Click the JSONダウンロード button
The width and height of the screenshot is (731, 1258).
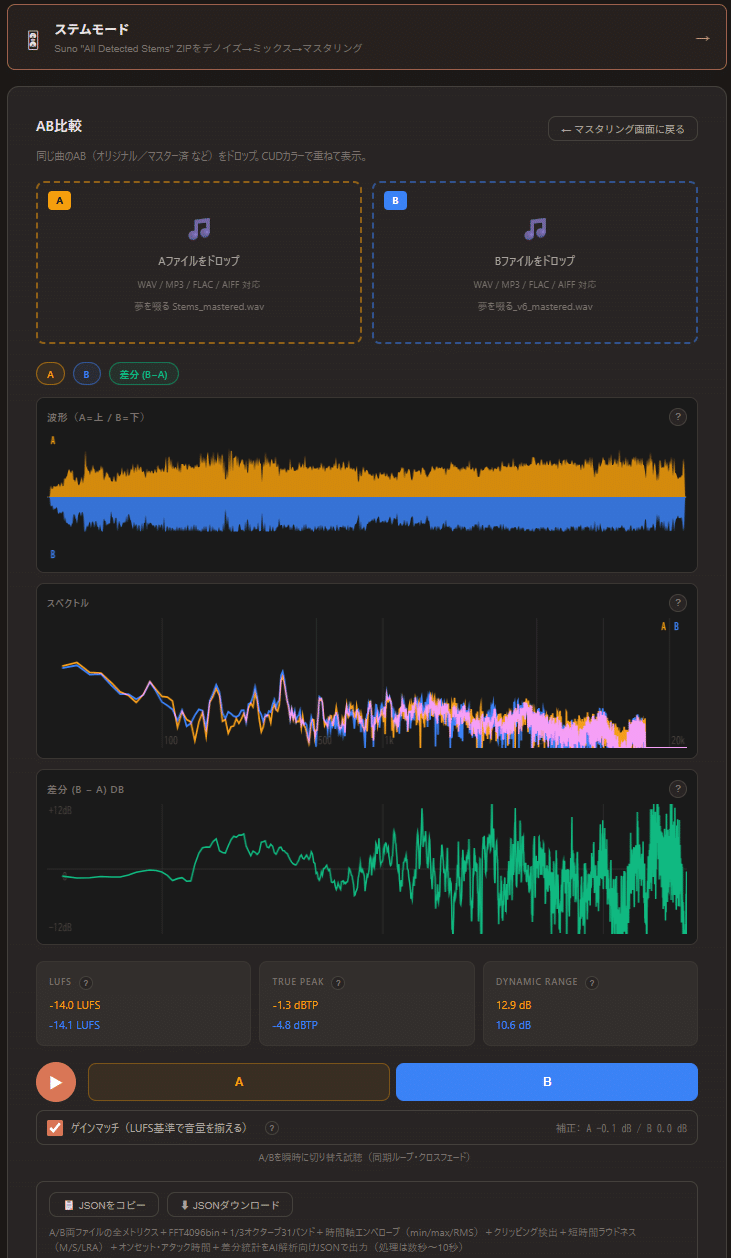[230, 1204]
